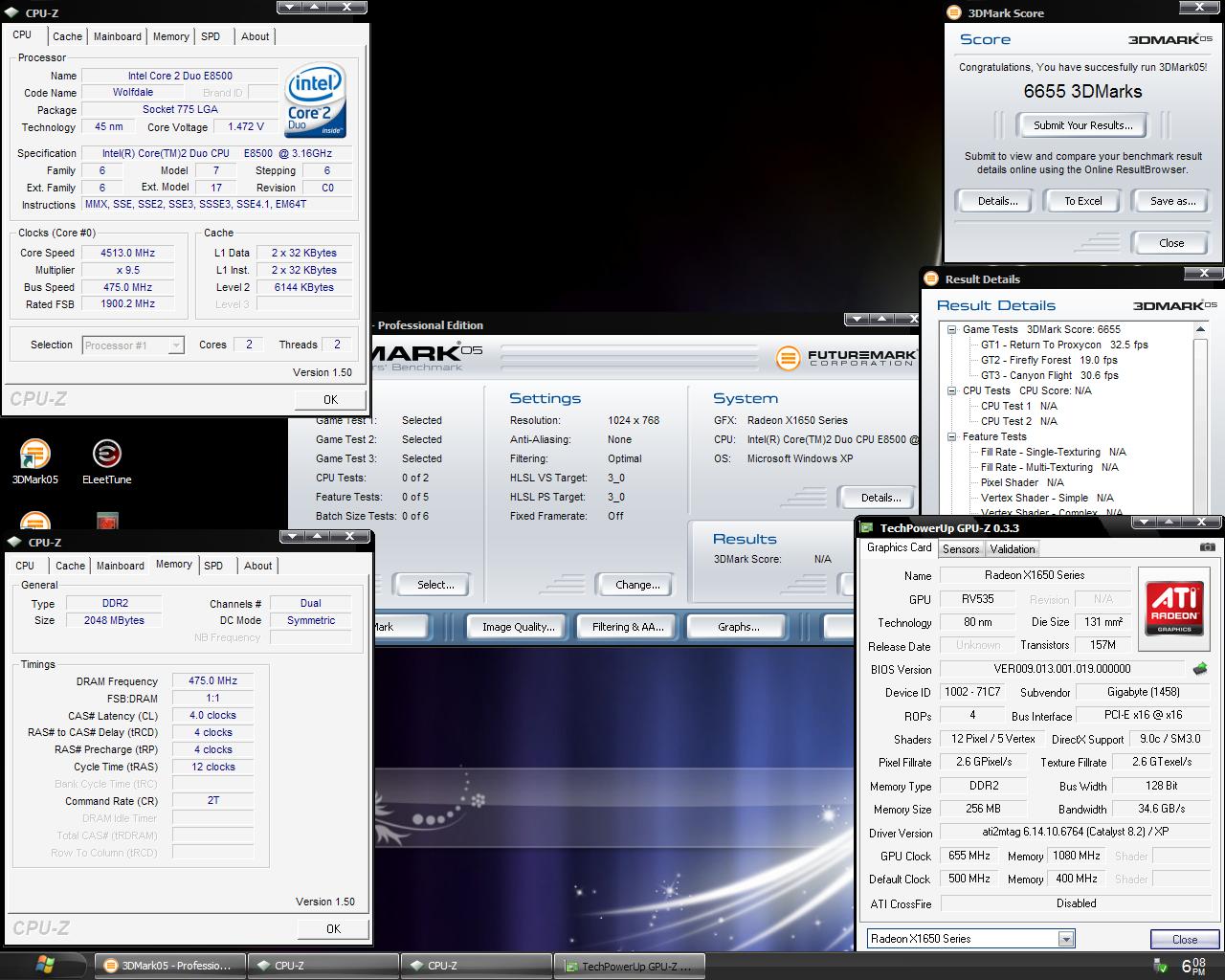Viewport: 1225px width, 980px height.
Task: Click the Intel Core 2 Duo logo
Action: [316, 101]
